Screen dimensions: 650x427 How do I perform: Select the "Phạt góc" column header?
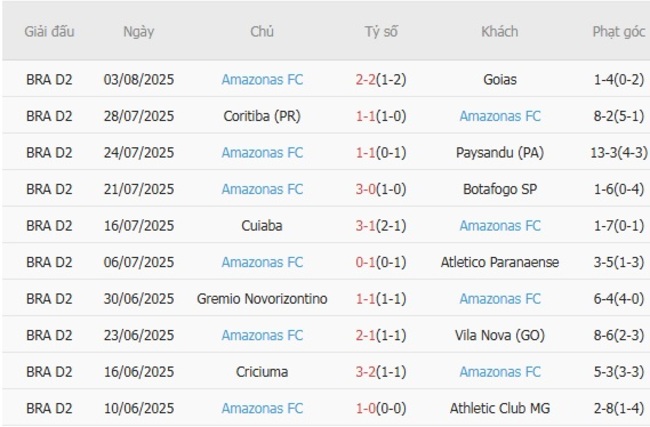[x=616, y=32]
